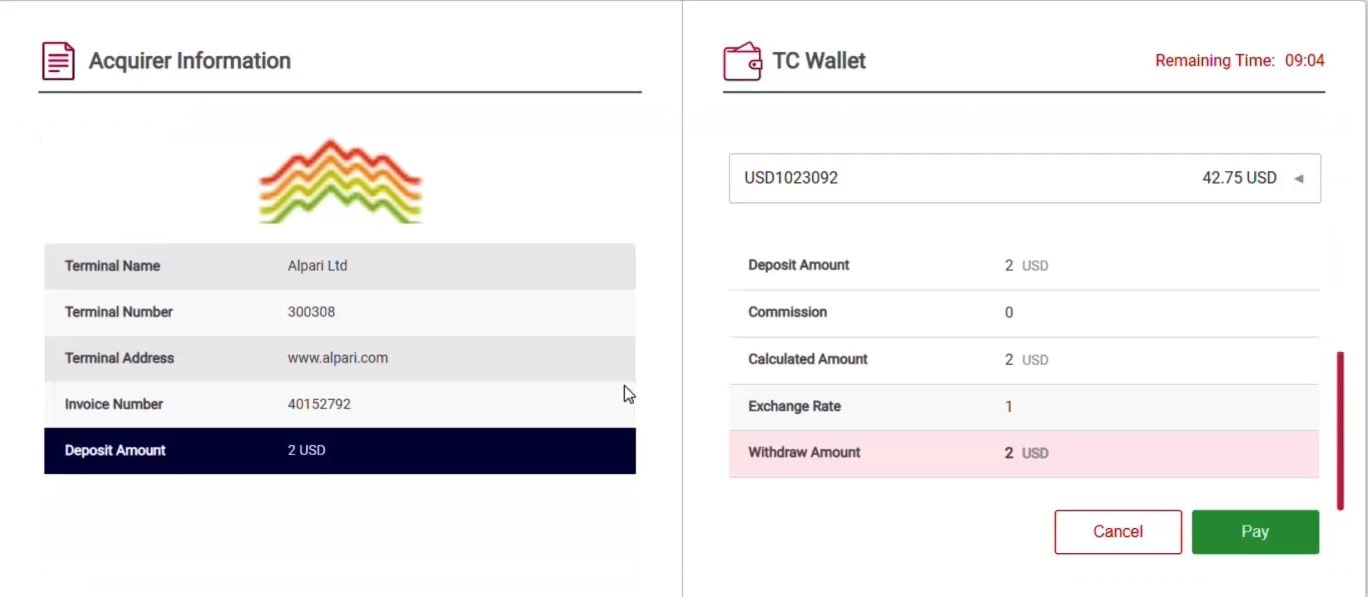1368x597 pixels.
Task: Click the wallet dropdown arrow
Action: click(1298, 179)
